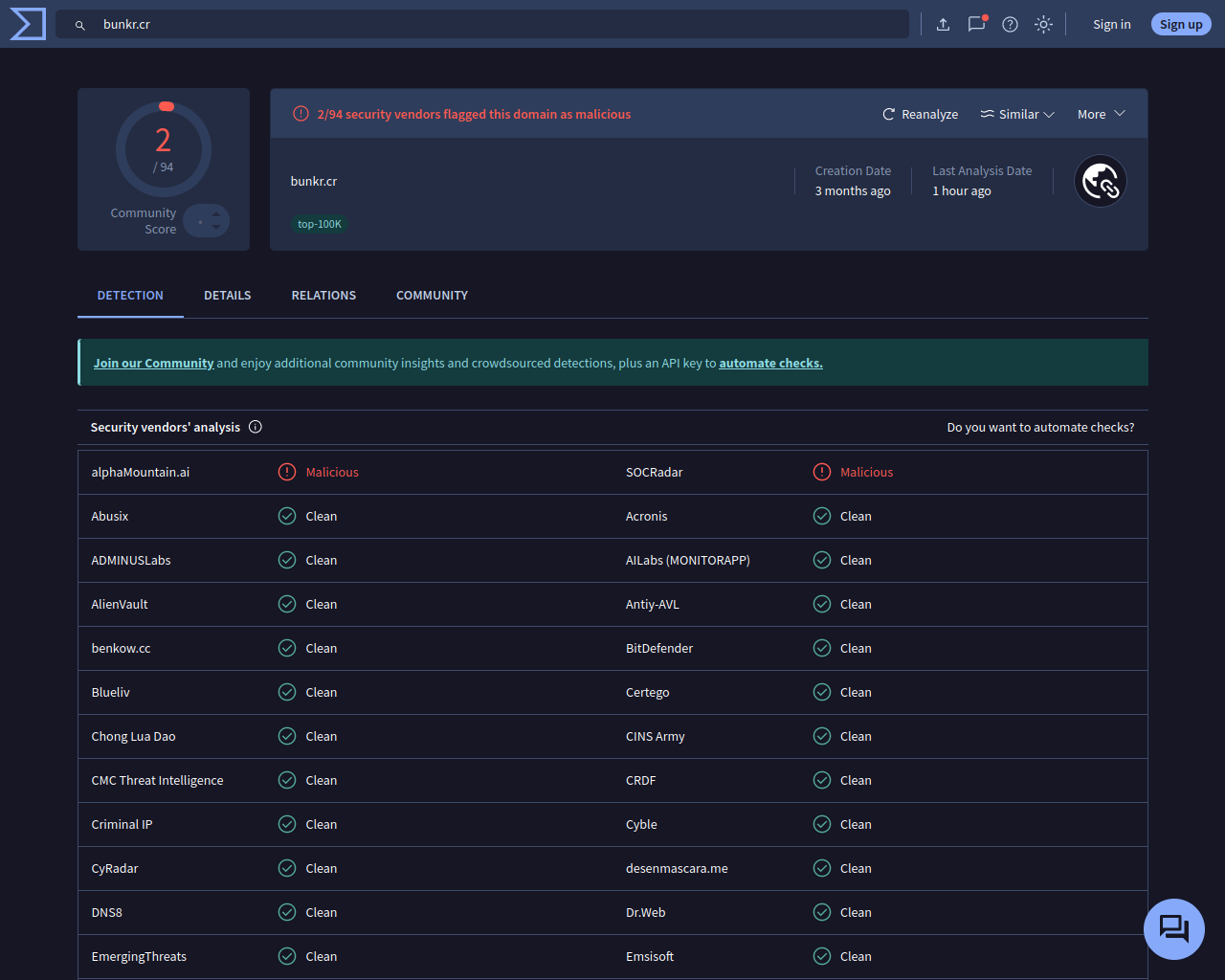Click AlienVault clean checkmark icon
The width and height of the screenshot is (1225, 980).
[287, 604]
